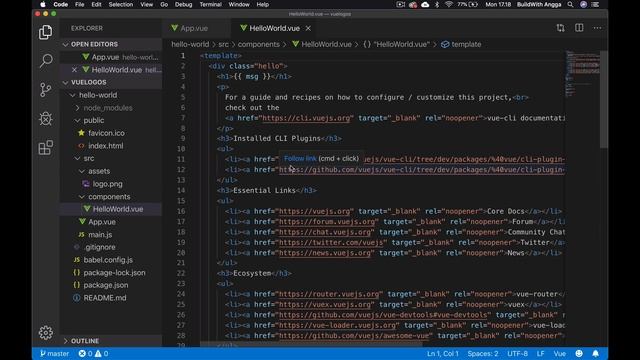Click the Open Changes compare icon
The height and width of the screenshot is (360, 640).
coord(560,28)
